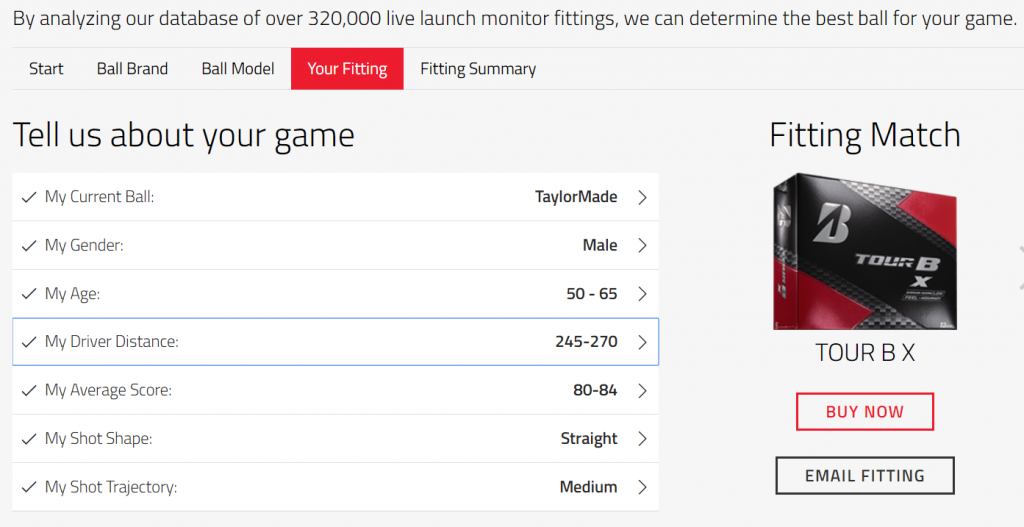Screen dimensions: 1024x527
Task: Click the 80-84 average score value
Action: coord(595,390)
